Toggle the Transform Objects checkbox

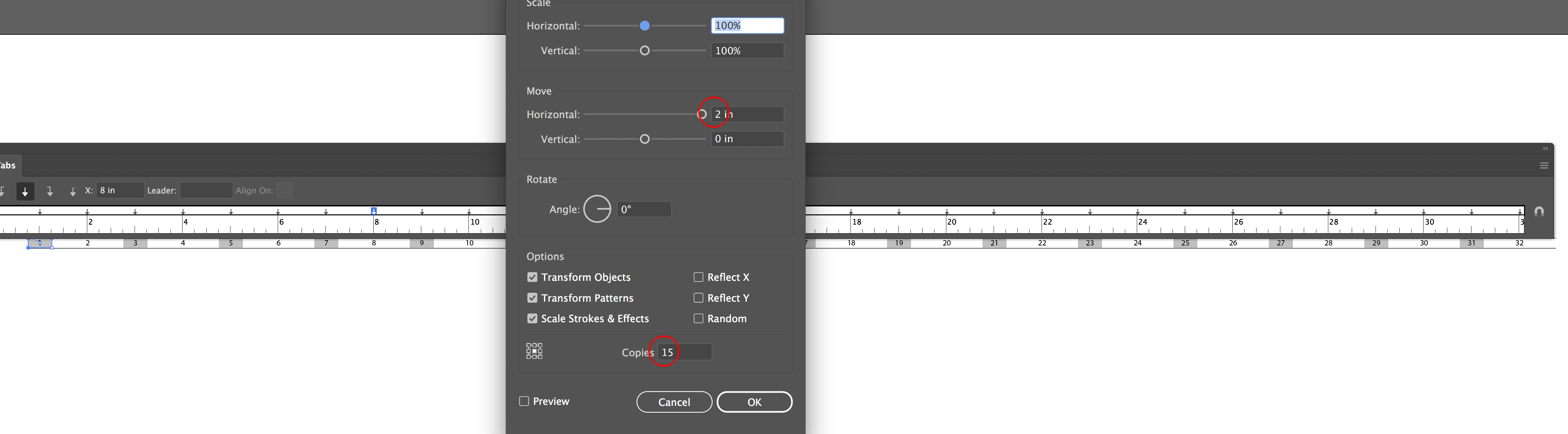tap(533, 278)
